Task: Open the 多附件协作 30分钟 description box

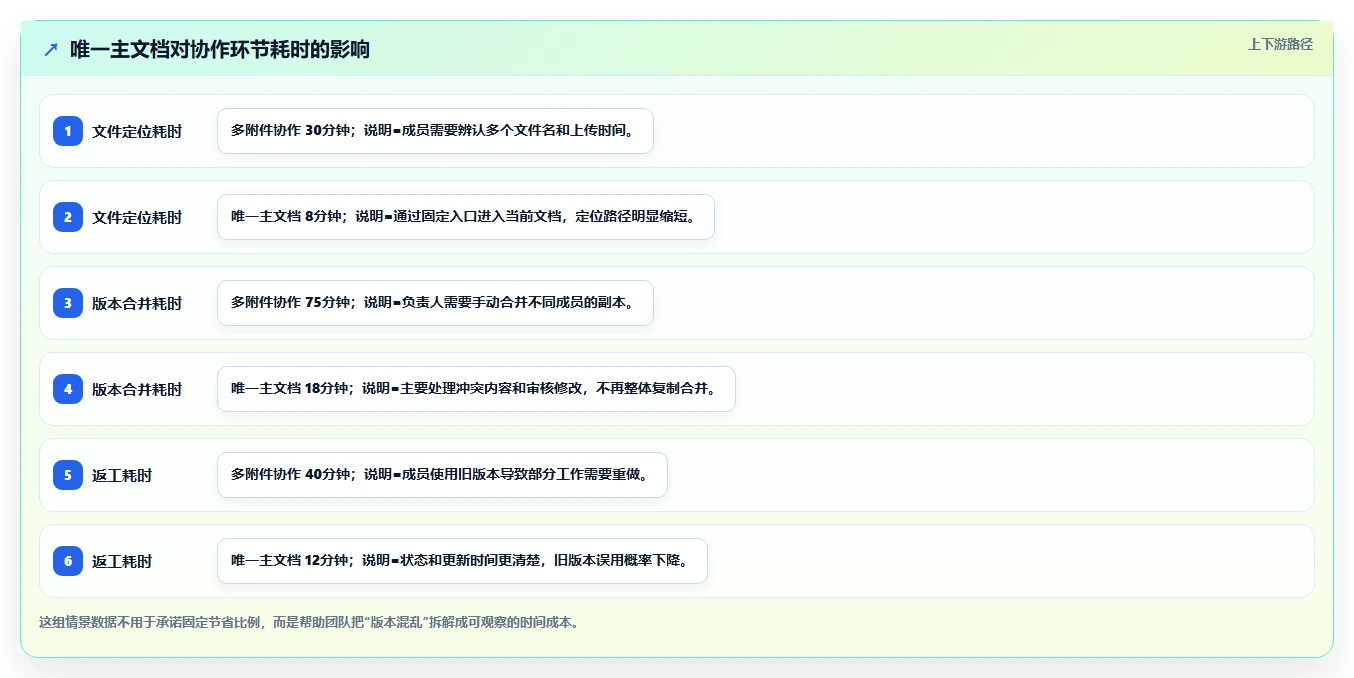Action: pyautogui.click(x=435, y=131)
